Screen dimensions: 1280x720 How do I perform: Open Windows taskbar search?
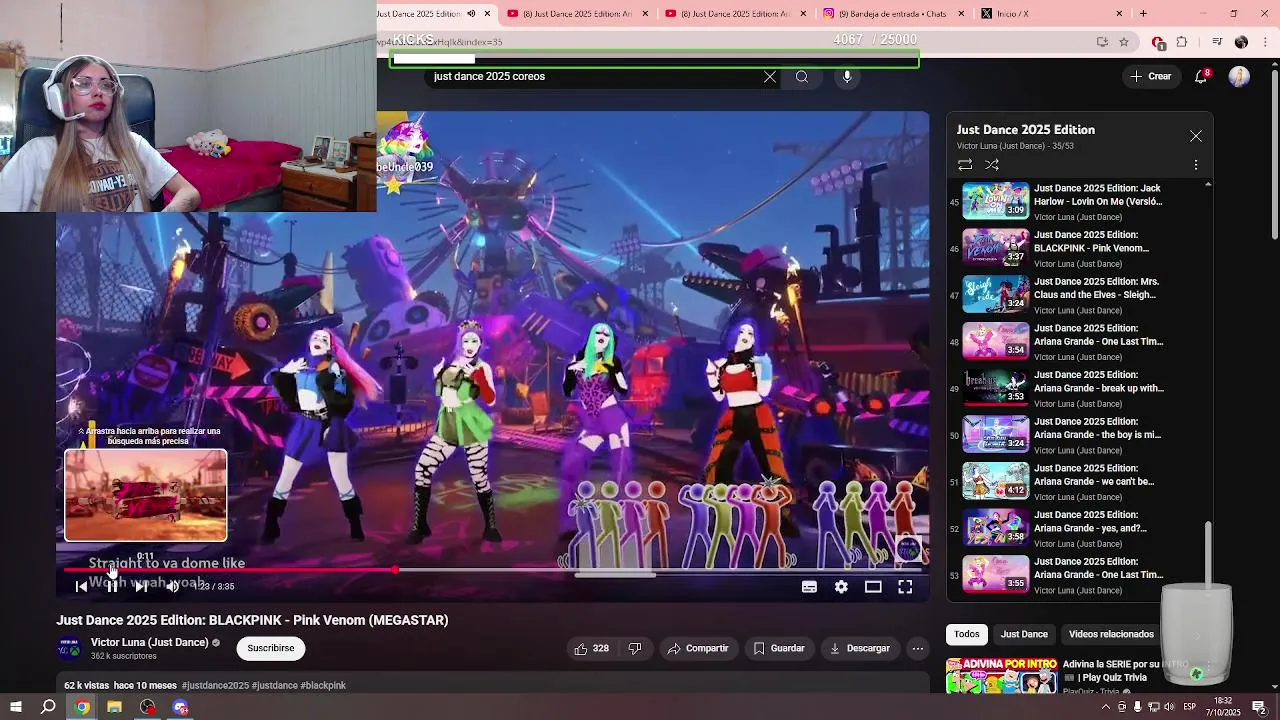click(x=48, y=707)
